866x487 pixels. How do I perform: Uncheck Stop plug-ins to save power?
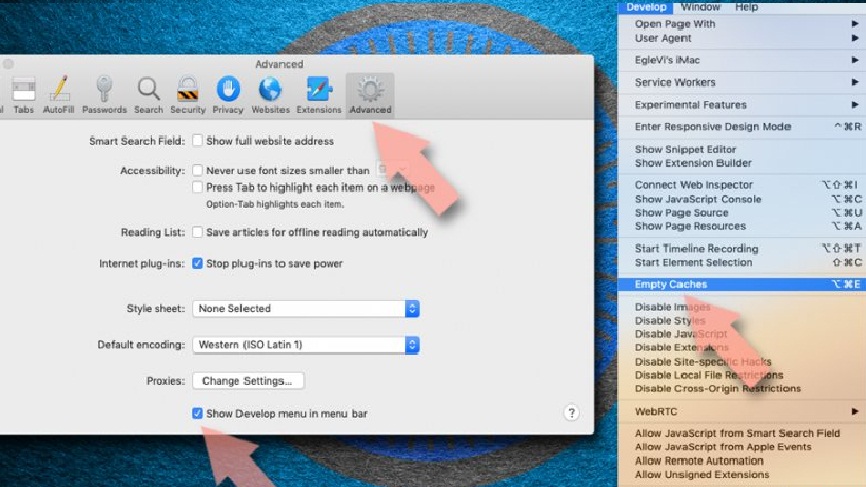[x=198, y=264]
